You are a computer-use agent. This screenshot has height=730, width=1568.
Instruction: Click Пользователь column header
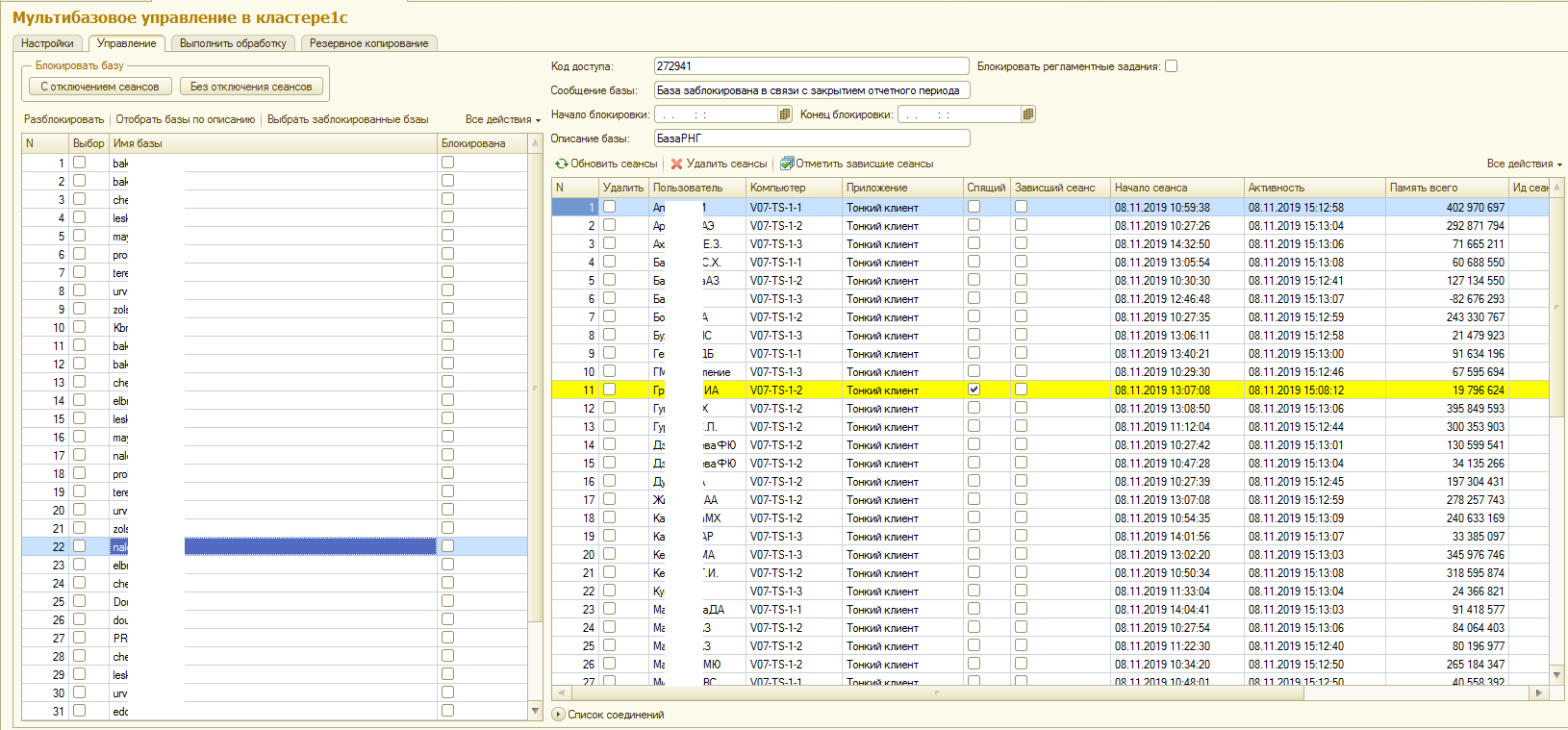[697, 188]
